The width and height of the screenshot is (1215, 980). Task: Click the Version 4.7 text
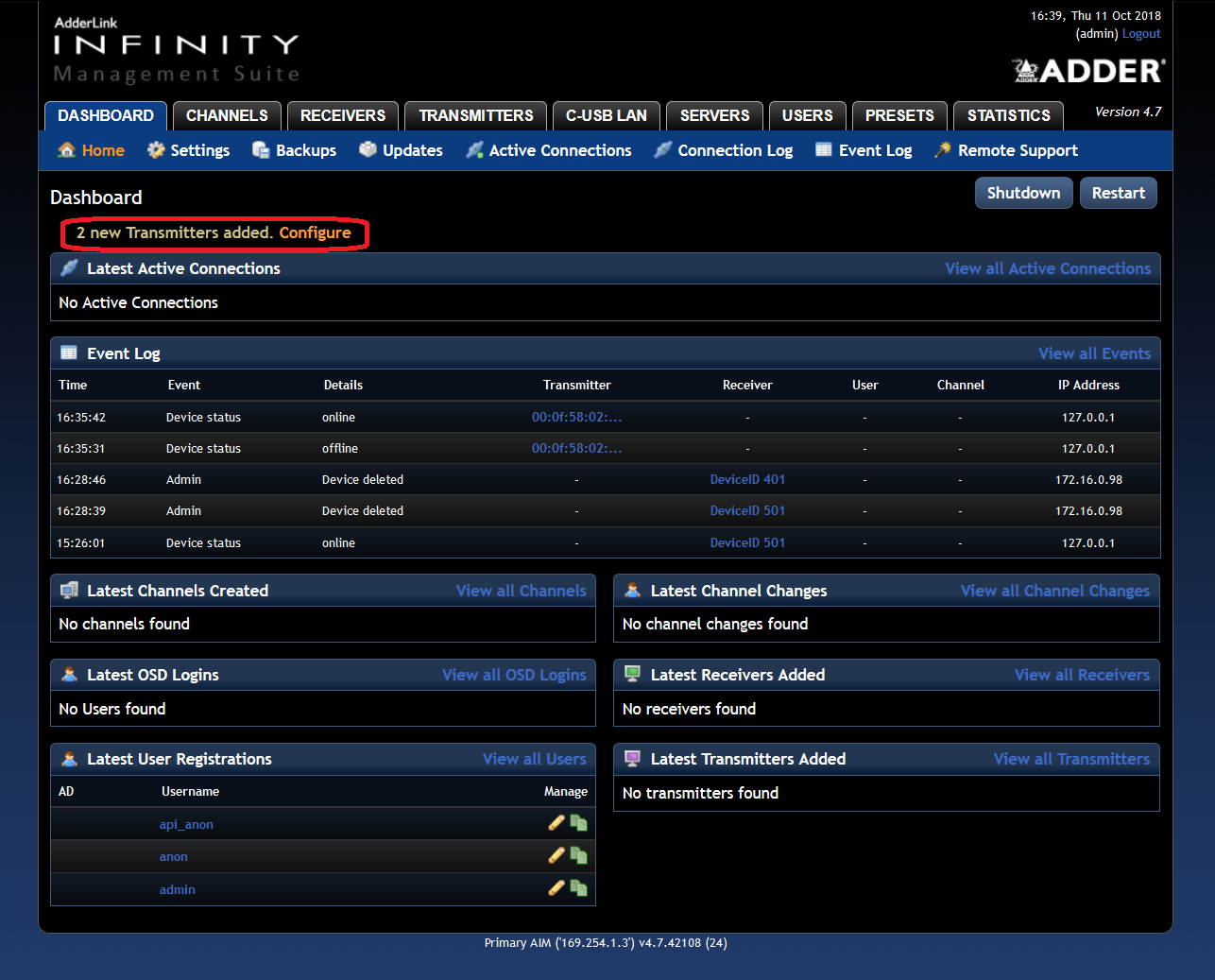[1128, 112]
